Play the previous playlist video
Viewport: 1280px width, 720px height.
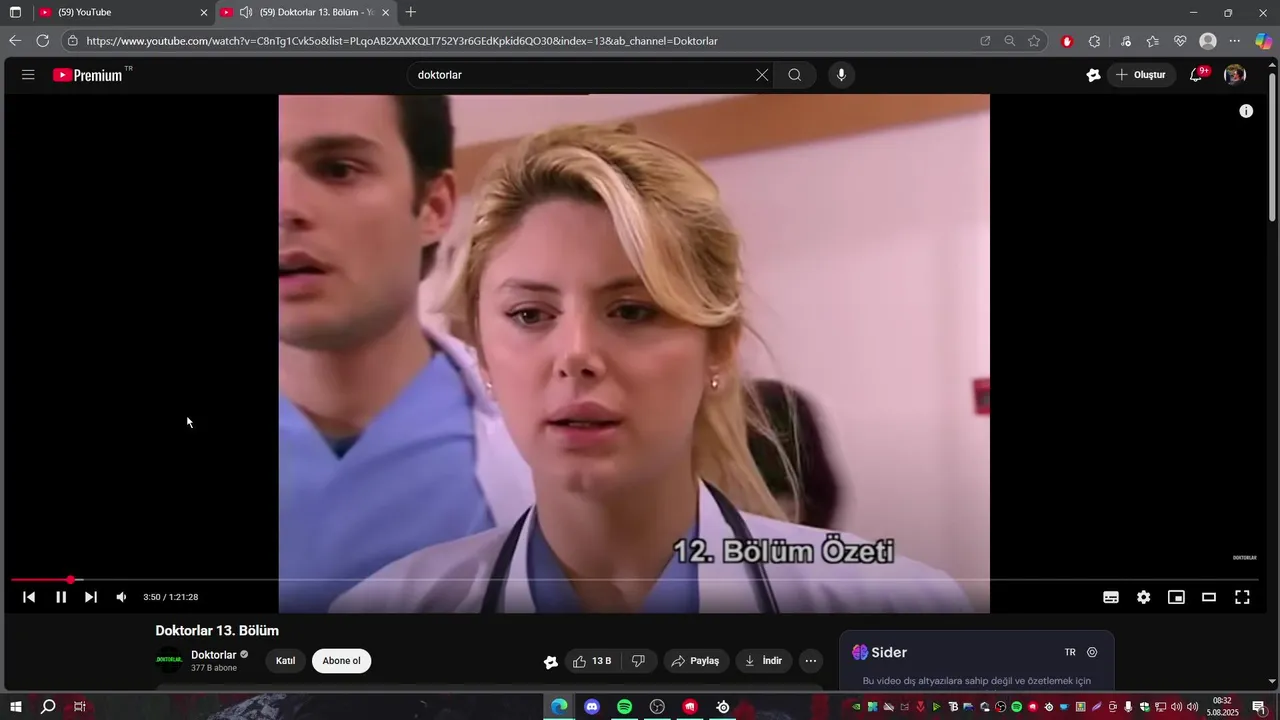point(29,597)
